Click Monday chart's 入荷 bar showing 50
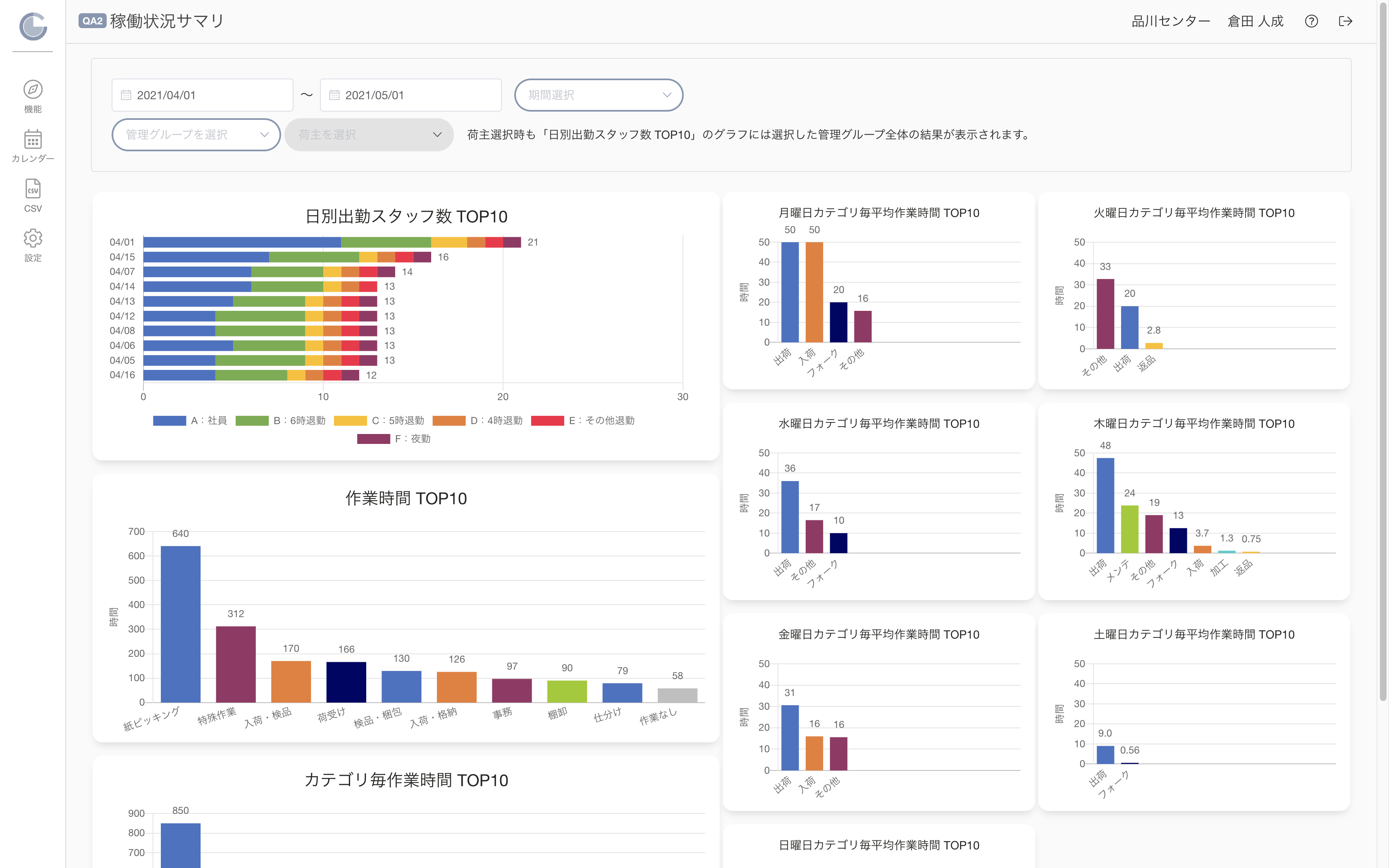This screenshot has width=1389, height=868. coord(814,292)
